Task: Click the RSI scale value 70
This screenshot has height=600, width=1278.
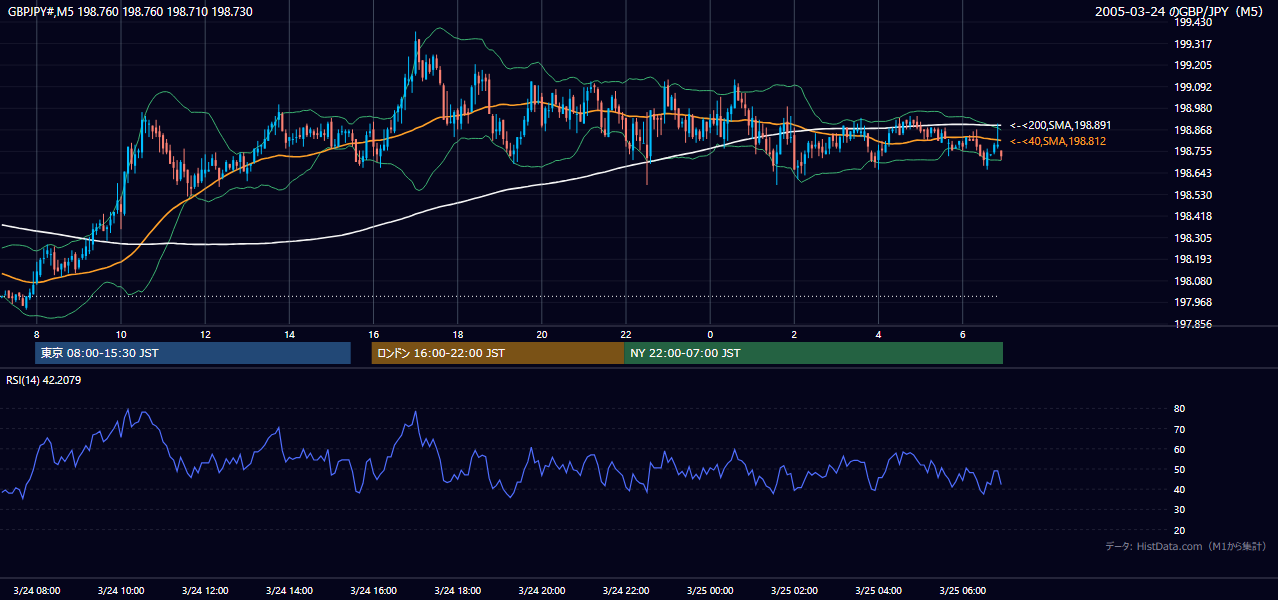Action: coord(1179,429)
